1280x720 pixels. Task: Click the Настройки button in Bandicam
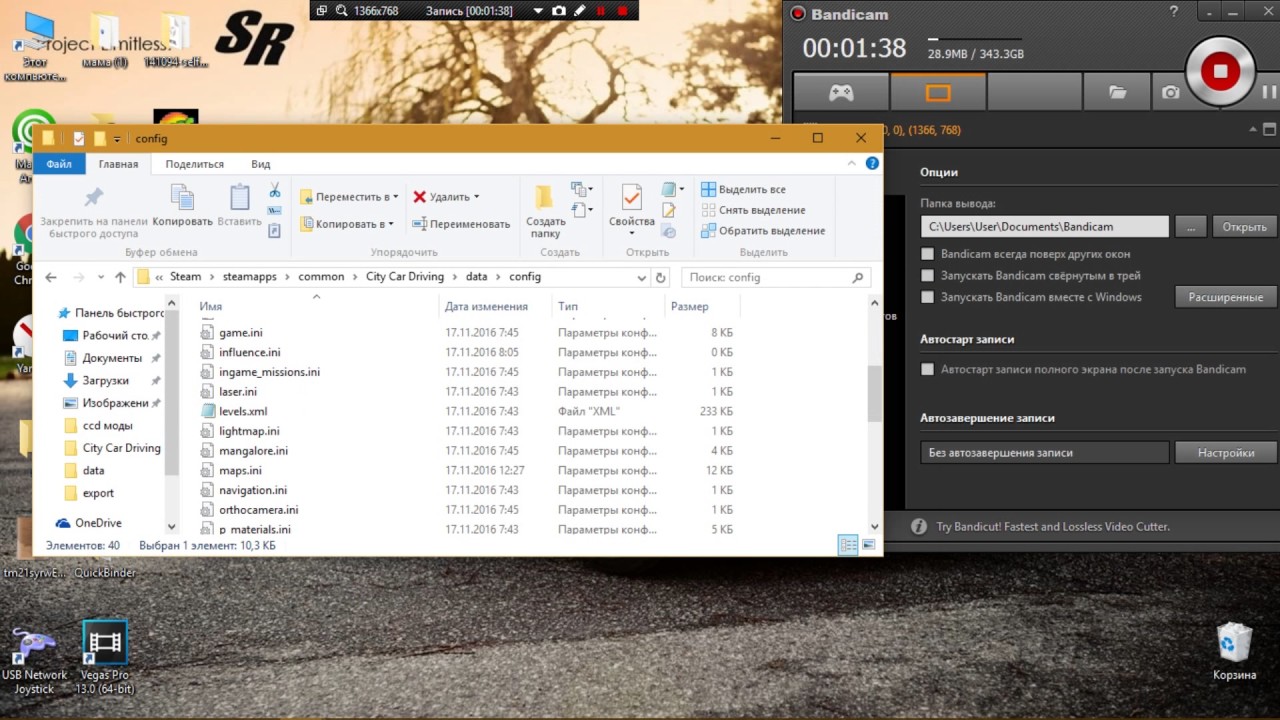(1226, 453)
